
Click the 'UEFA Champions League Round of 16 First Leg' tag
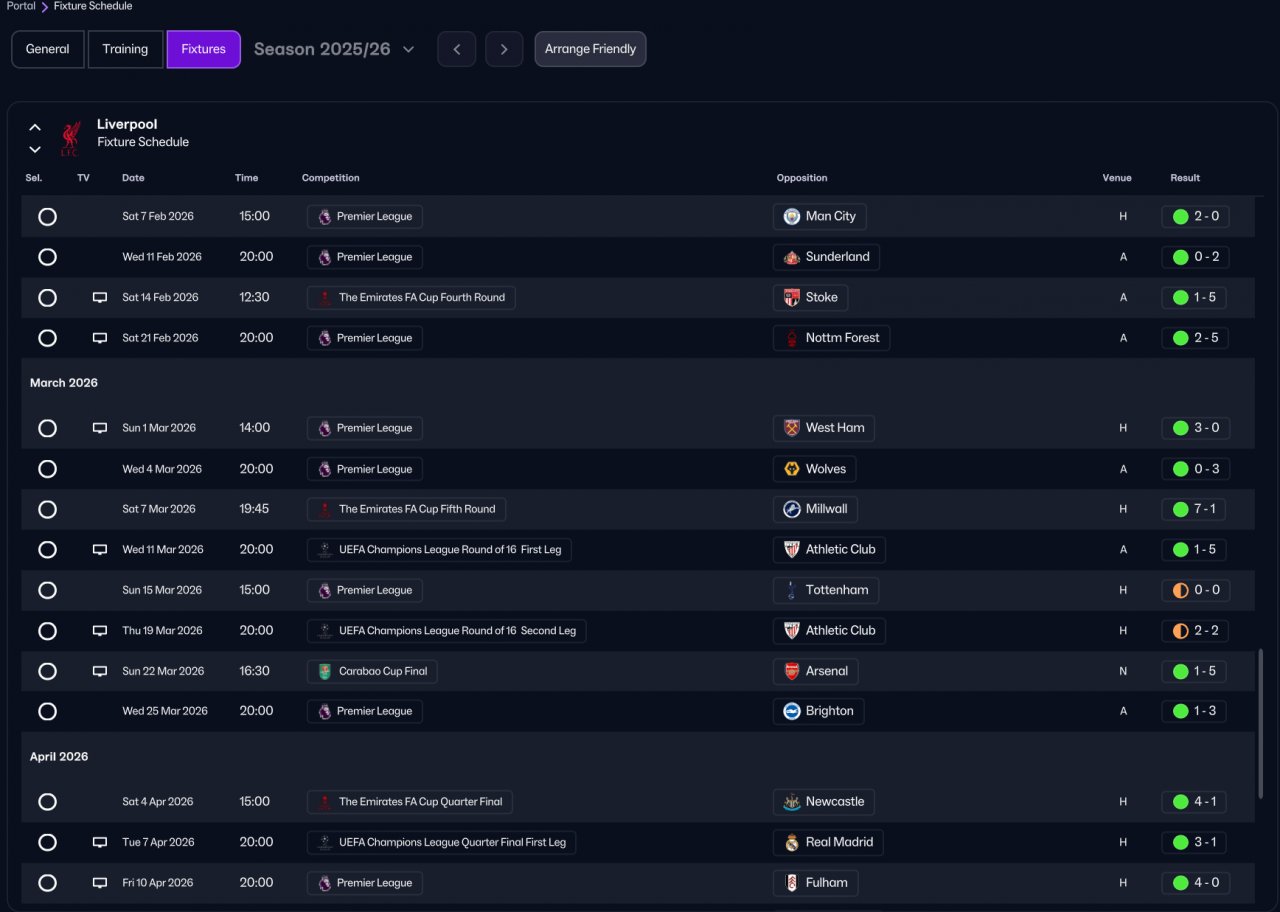tap(439, 550)
